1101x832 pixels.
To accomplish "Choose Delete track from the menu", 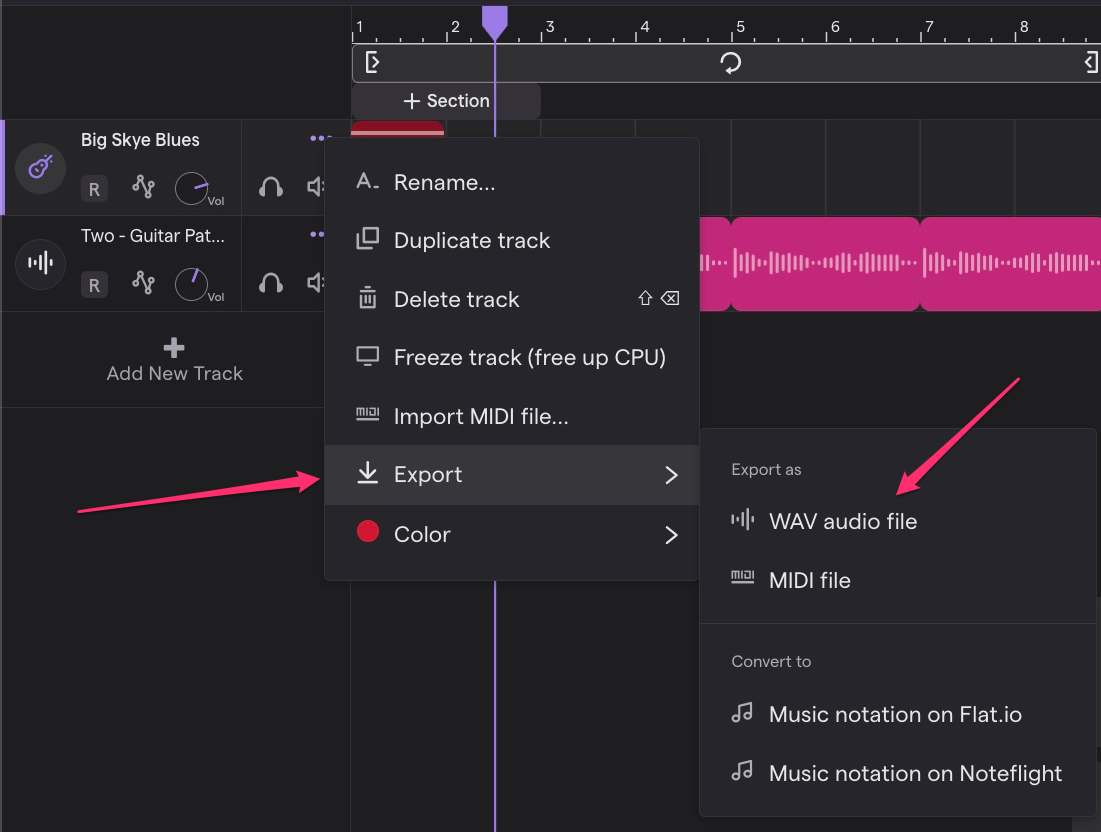I will click(x=511, y=300).
